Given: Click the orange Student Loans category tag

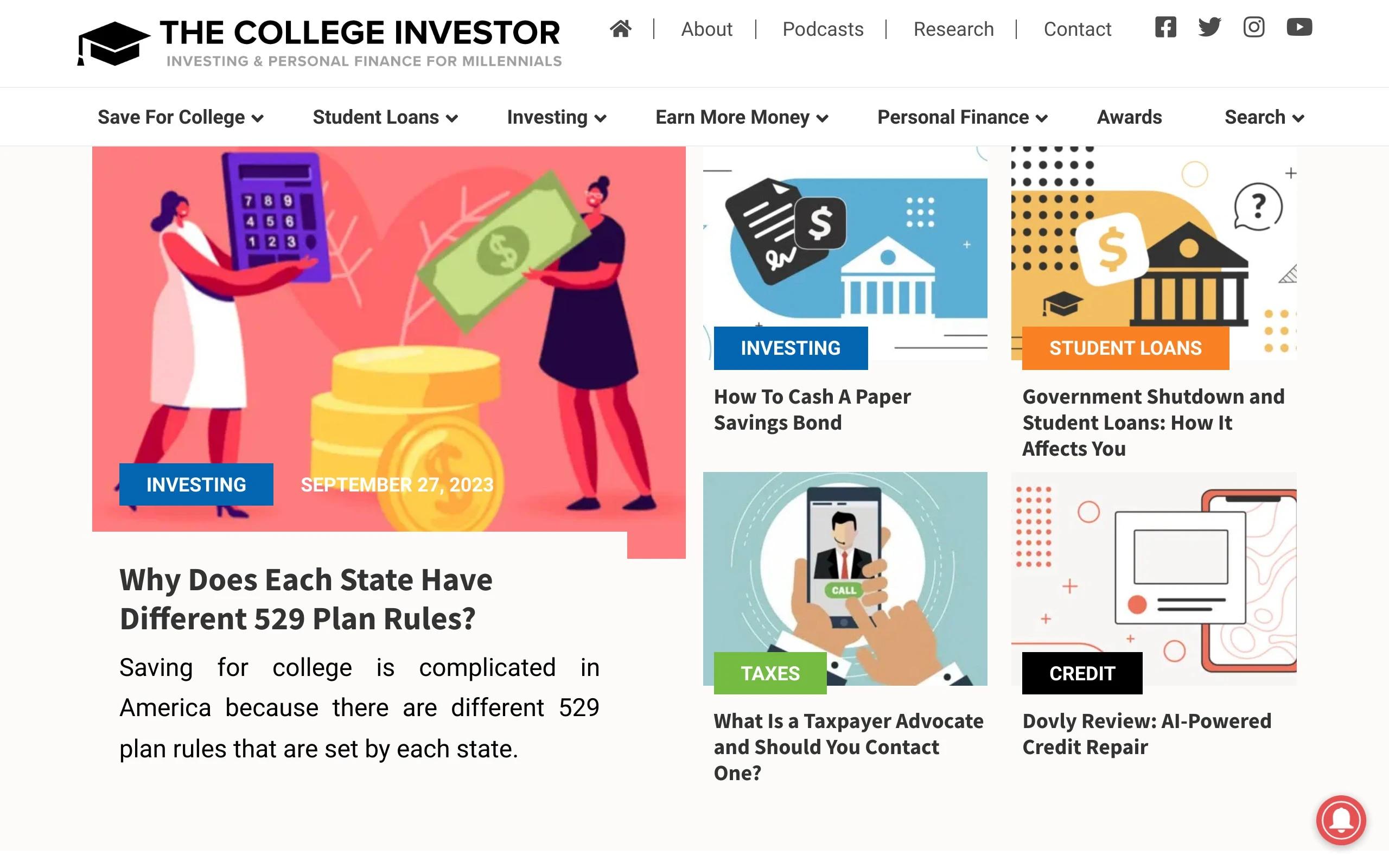Looking at the screenshot, I should coord(1125,348).
